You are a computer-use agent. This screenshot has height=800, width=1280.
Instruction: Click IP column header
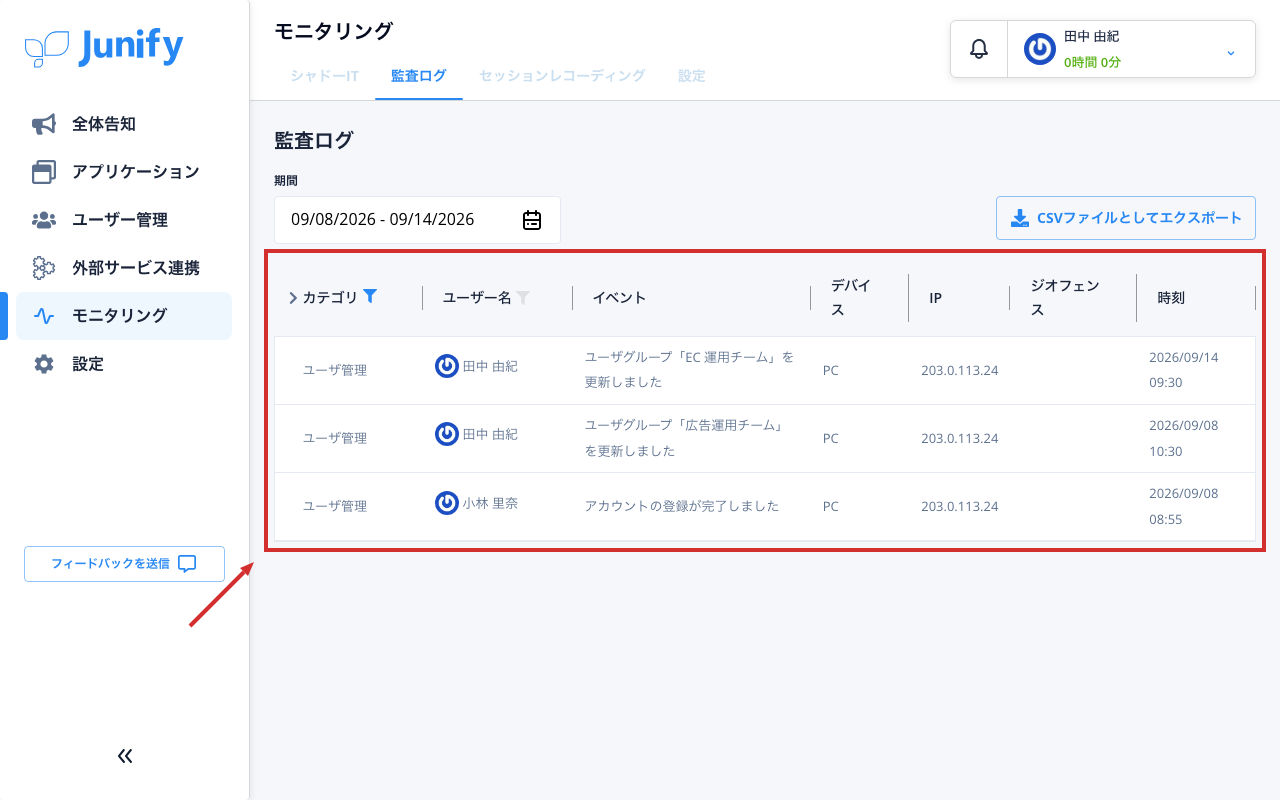pyautogui.click(x=935, y=297)
